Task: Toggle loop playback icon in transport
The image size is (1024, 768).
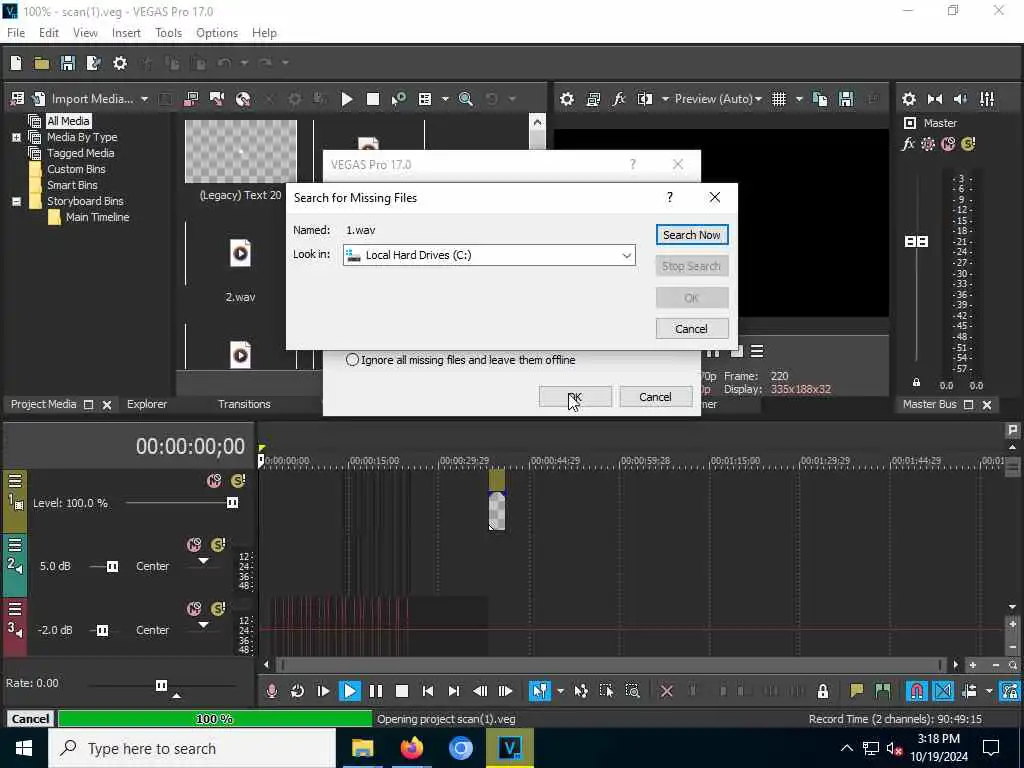Action: tap(298, 691)
